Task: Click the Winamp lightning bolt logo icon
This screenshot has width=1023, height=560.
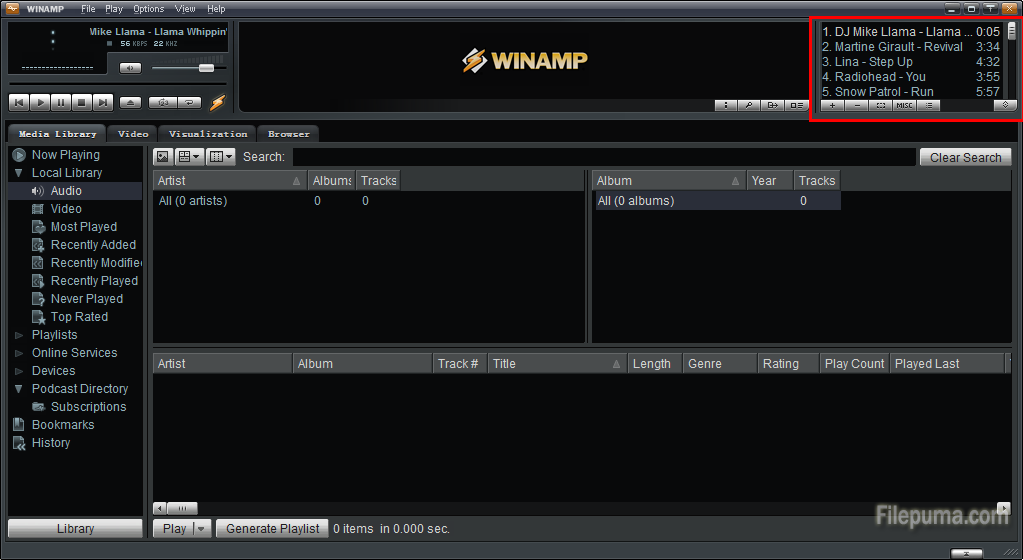Action: (x=217, y=102)
